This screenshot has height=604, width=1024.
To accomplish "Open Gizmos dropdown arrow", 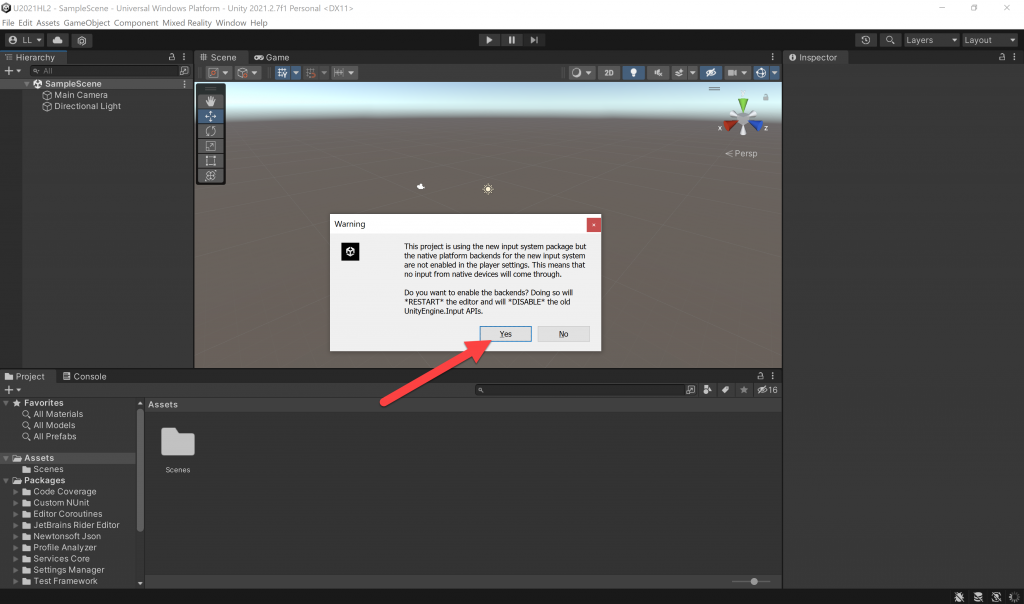I will click(775, 72).
